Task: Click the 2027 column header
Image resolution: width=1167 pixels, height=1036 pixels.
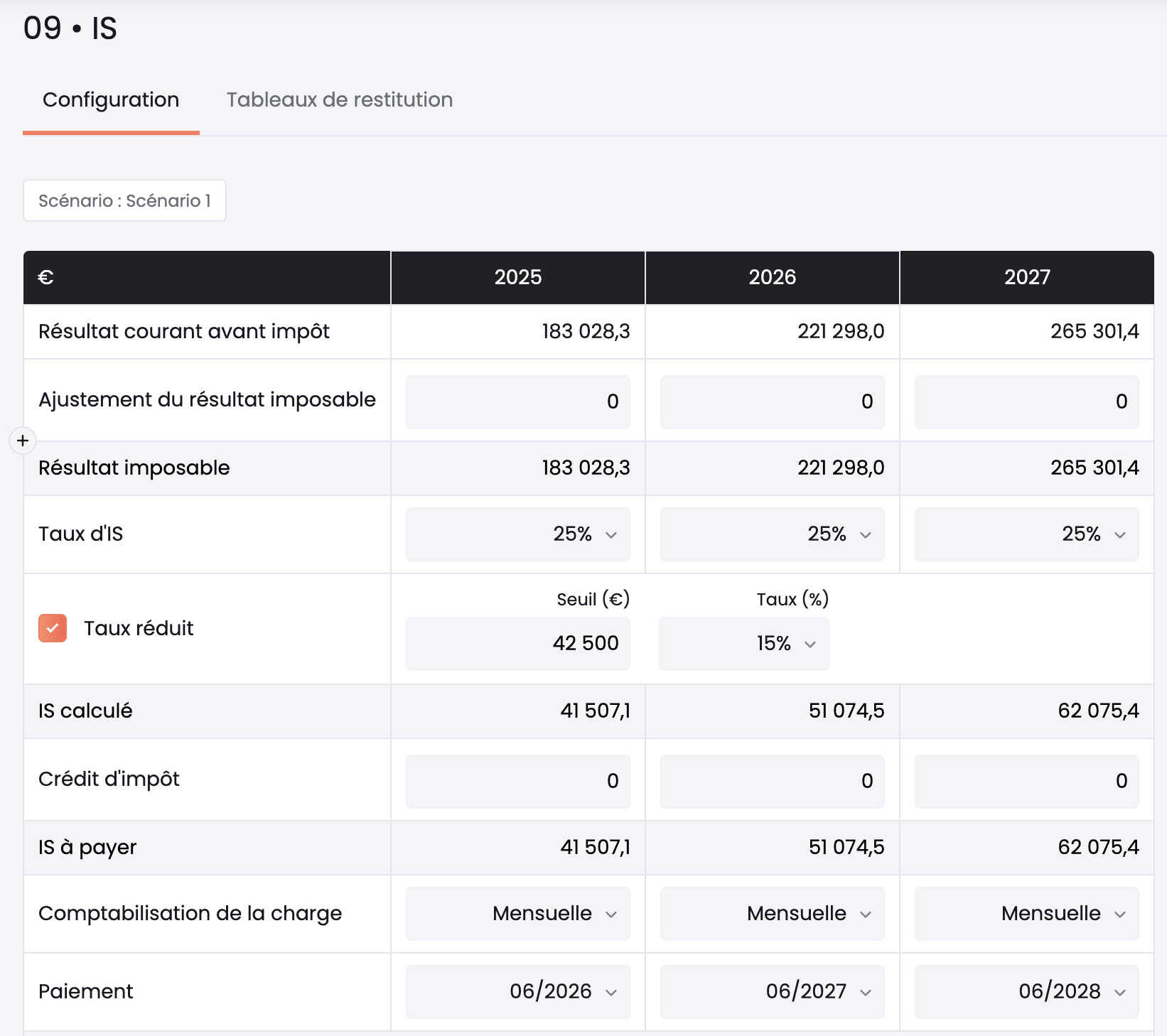Action: (x=1027, y=277)
